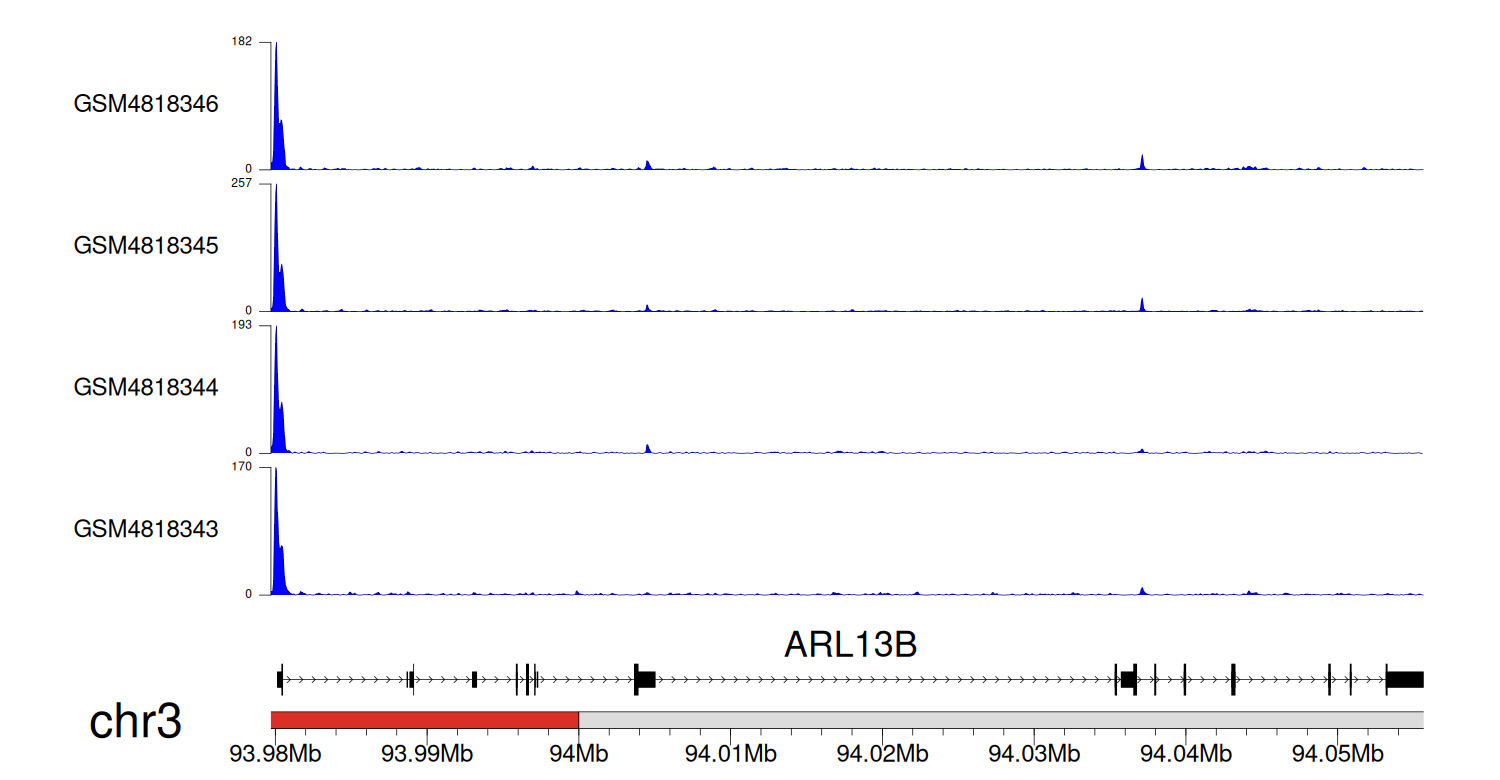Click the 93.98Mb axis tick label

click(273, 751)
